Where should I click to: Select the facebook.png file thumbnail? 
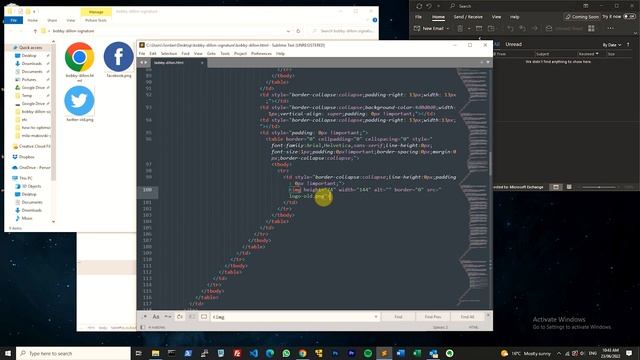(x=118, y=60)
